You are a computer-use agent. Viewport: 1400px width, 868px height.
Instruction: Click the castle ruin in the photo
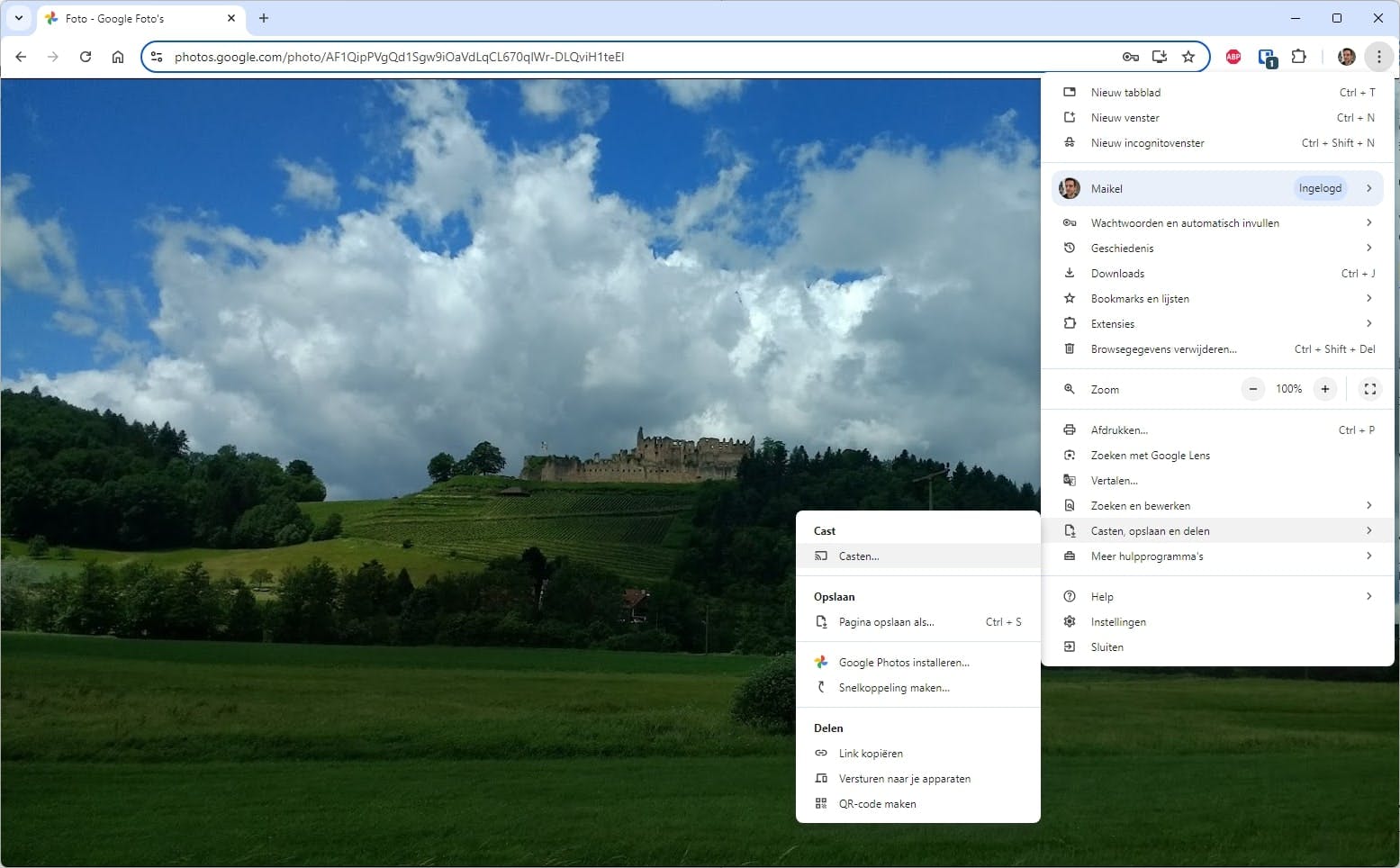tap(639, 457)
